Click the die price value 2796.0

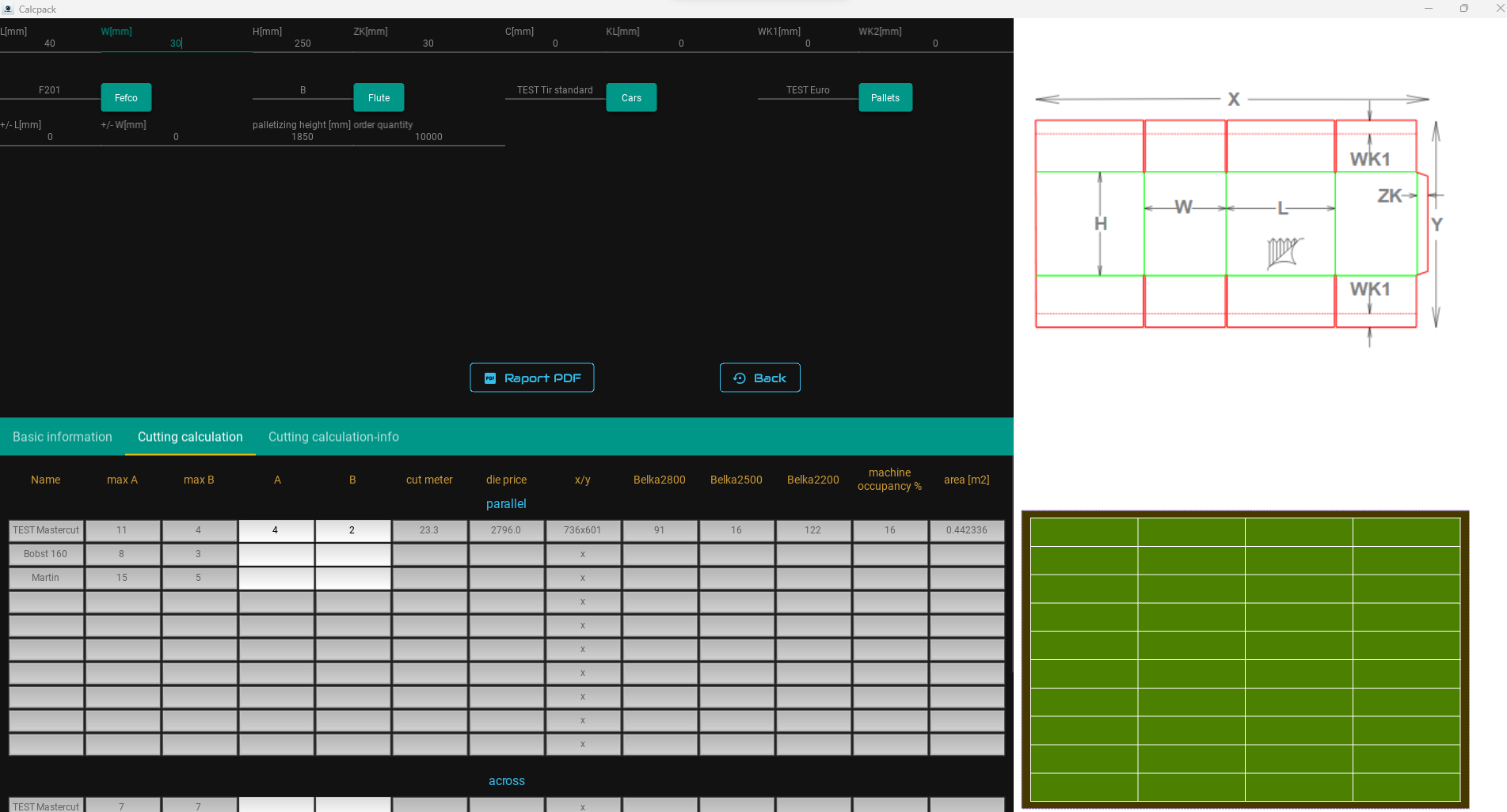coord(506,530)
